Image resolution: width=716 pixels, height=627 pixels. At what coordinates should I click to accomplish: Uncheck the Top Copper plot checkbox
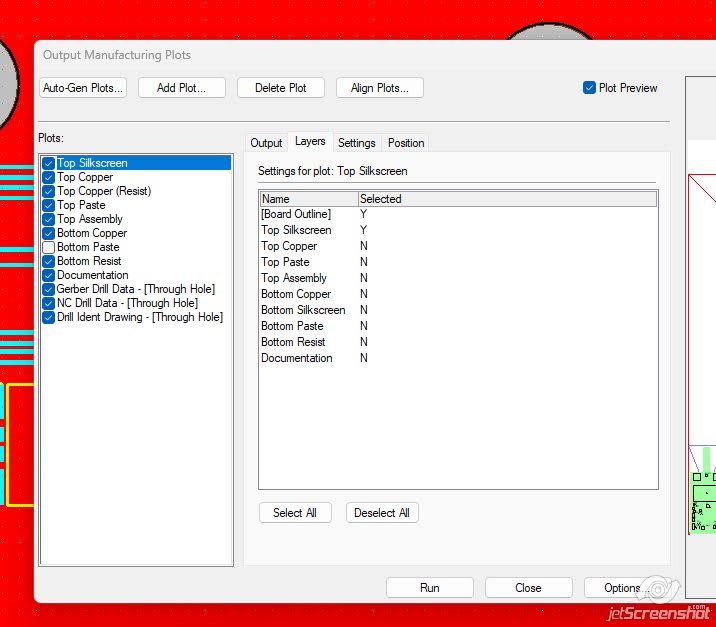coord(48,177)
